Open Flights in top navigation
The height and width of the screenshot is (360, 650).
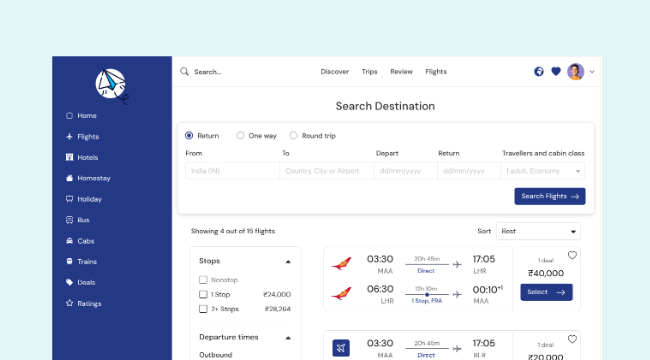(436, 72)
